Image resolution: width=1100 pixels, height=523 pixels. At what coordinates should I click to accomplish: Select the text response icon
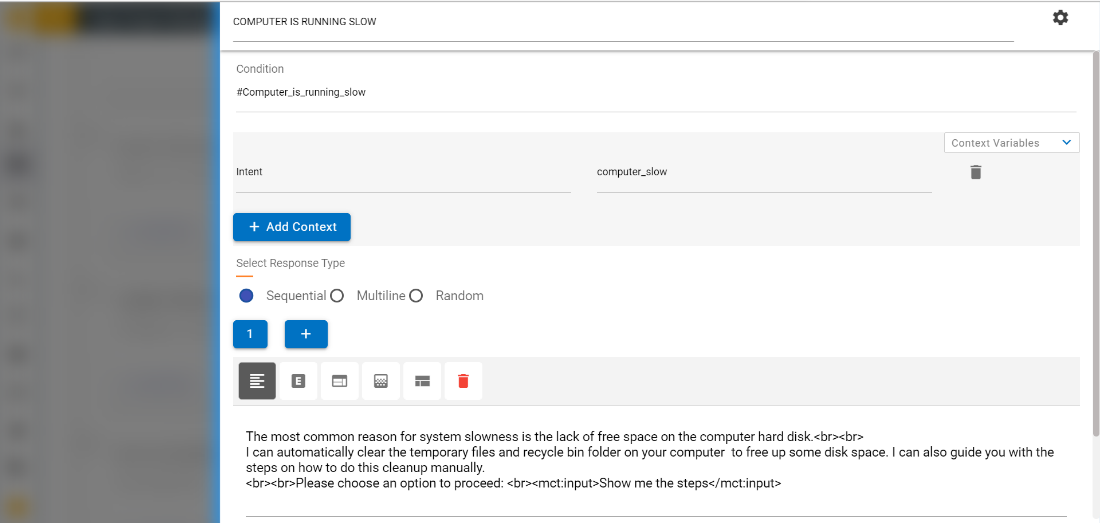pyautogui.click(x=257, y=381)
